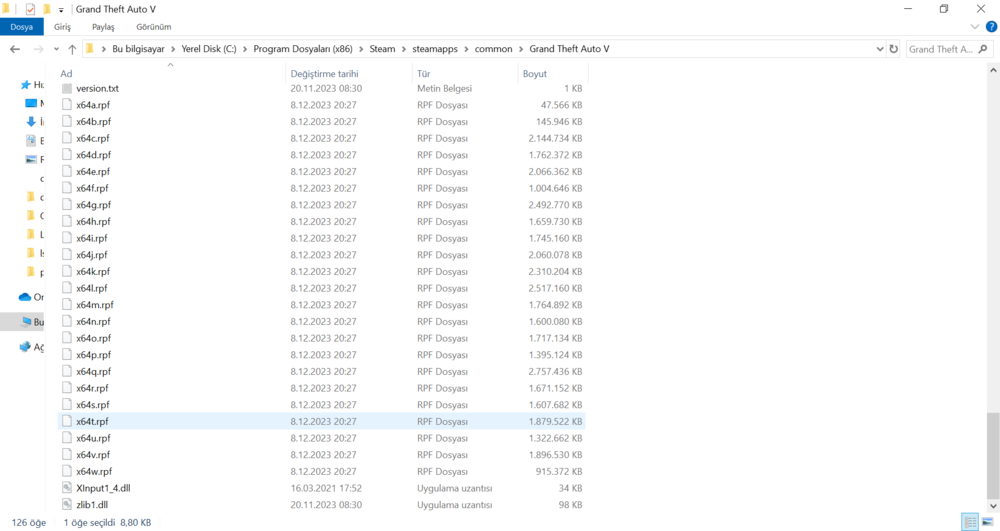Screen dimensions: 1000x531
Task: Click the scroll up arrow of file list
Action: pyautogui.click(x=993, y=71)
